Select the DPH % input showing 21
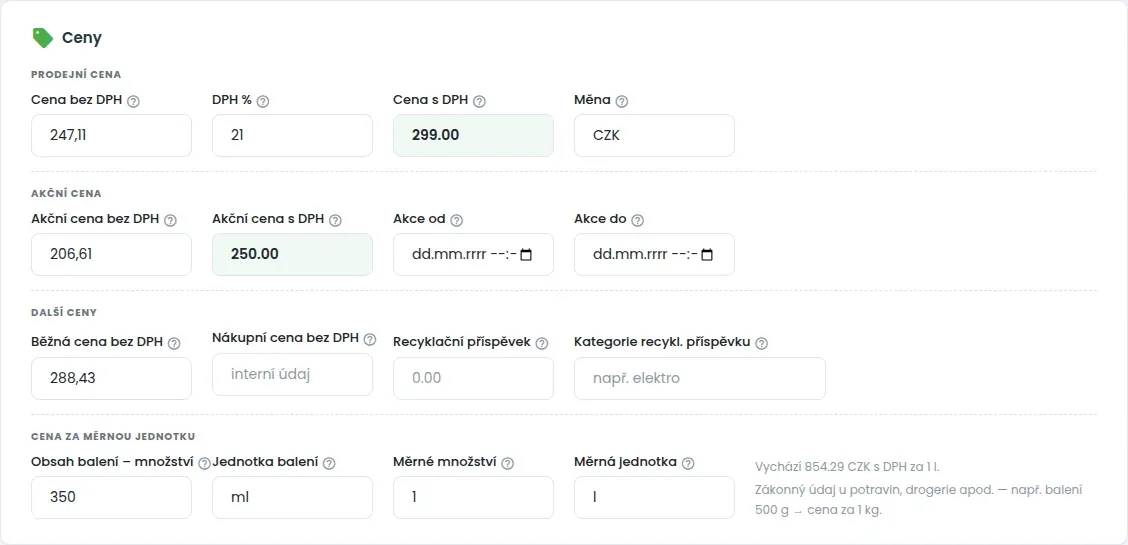 [x=292, y=135]
